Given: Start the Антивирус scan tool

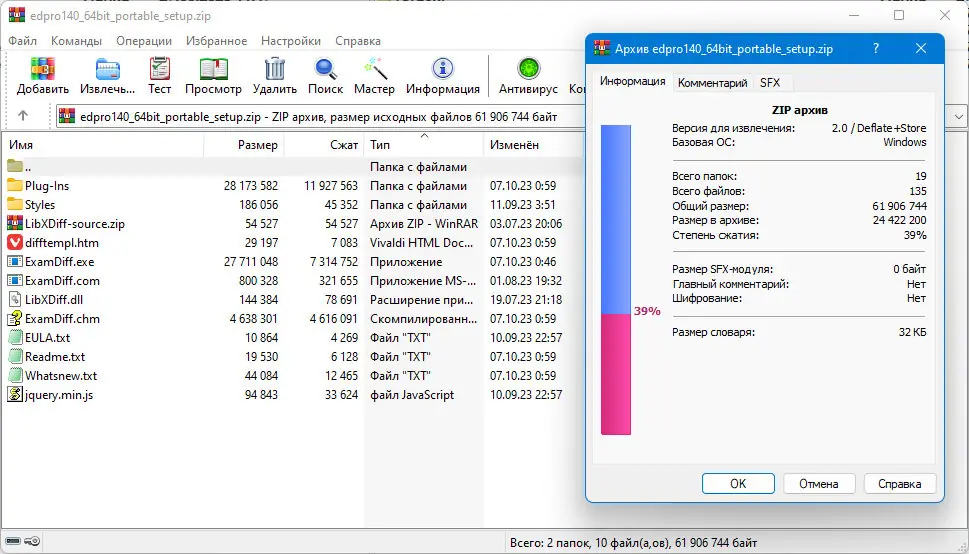Looking at the screenshot, I should [x=528, y=69].
